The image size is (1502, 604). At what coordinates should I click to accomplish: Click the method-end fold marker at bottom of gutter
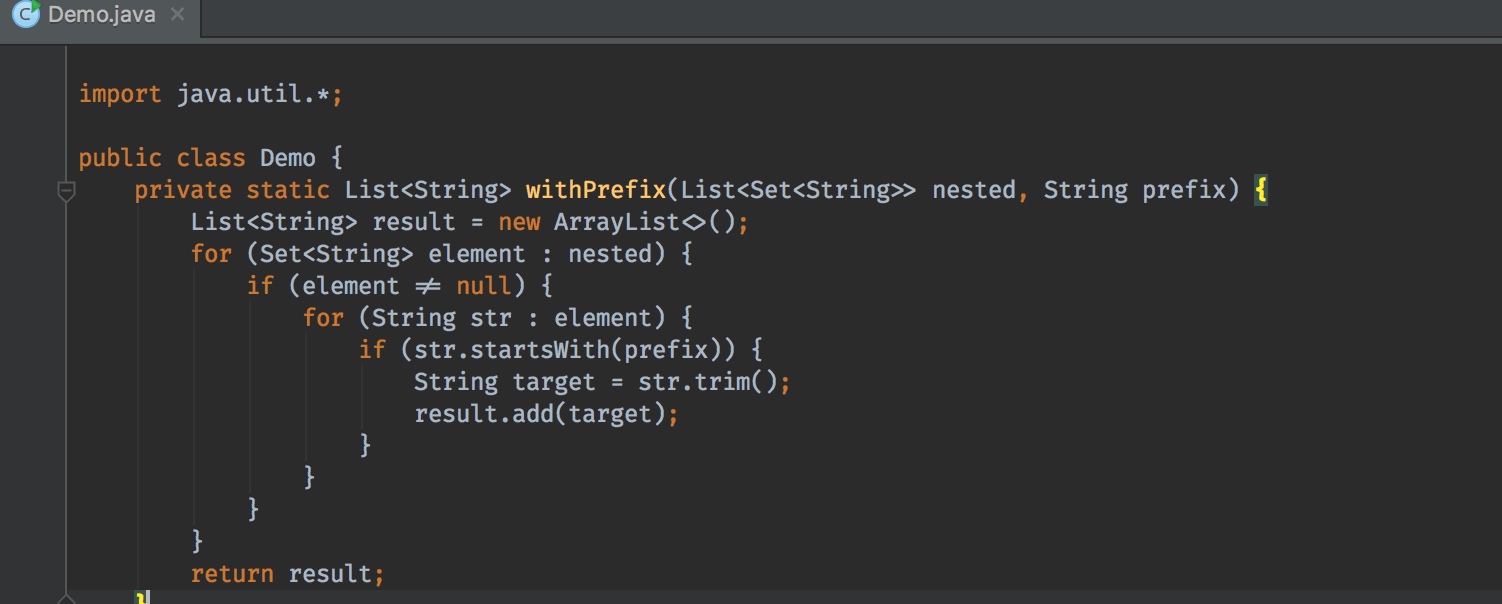66,599
